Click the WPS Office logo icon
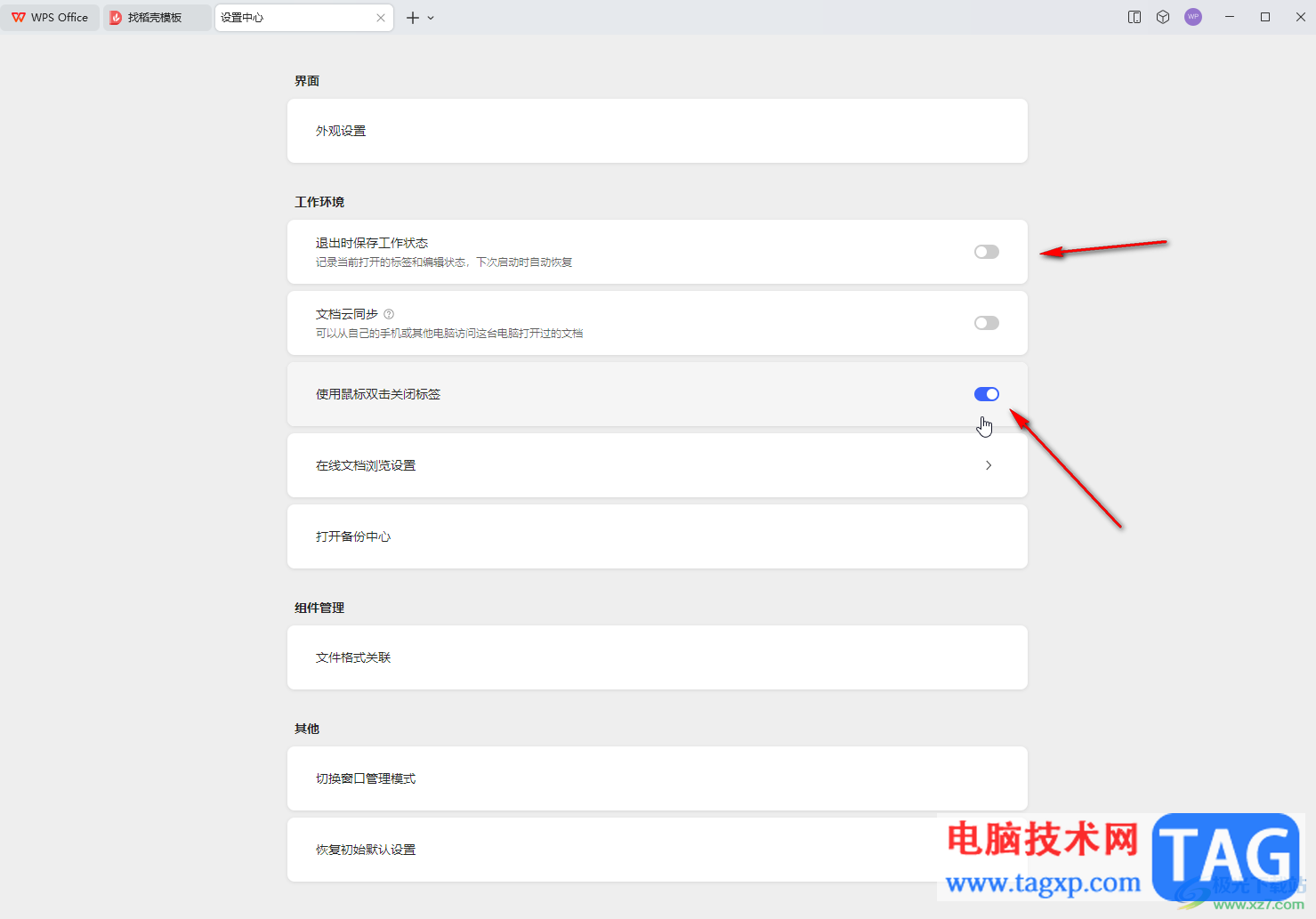This screenshot has height=919, width=1316. pos(19,18)
